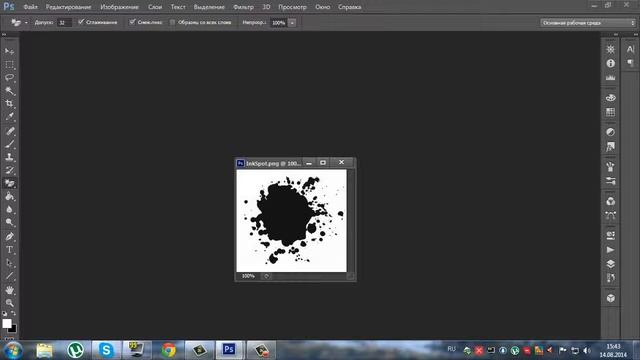
Task: Open the Слои menu
Action: (155, 7)
